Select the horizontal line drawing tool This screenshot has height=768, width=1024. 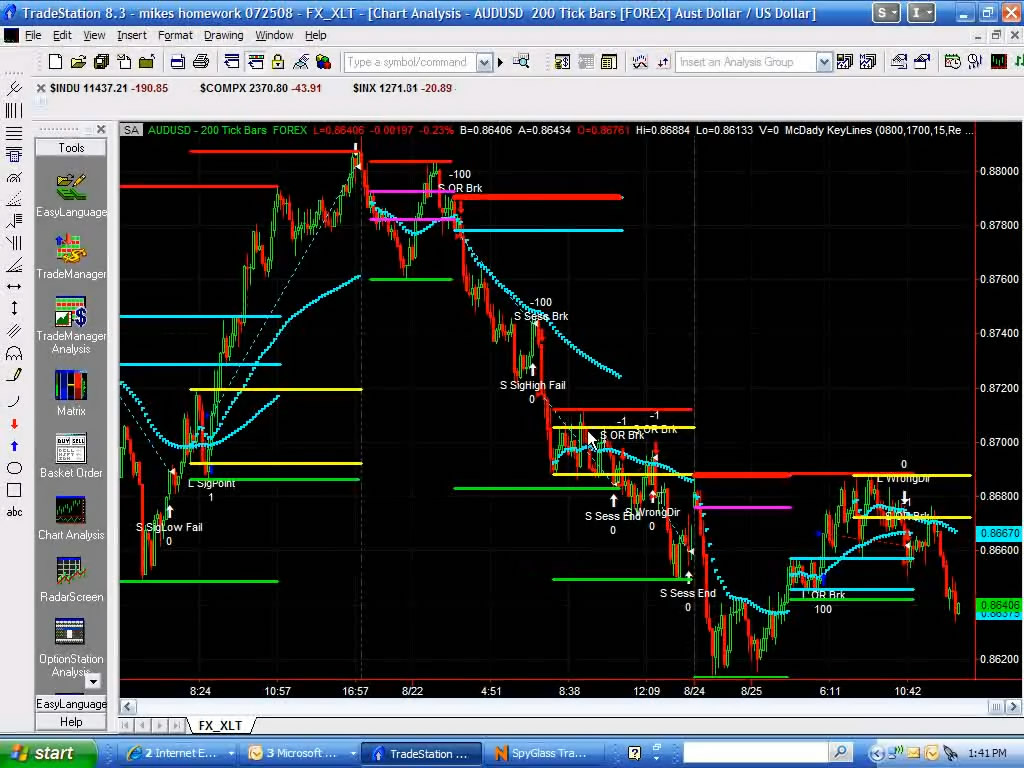[x=14, y=133]
